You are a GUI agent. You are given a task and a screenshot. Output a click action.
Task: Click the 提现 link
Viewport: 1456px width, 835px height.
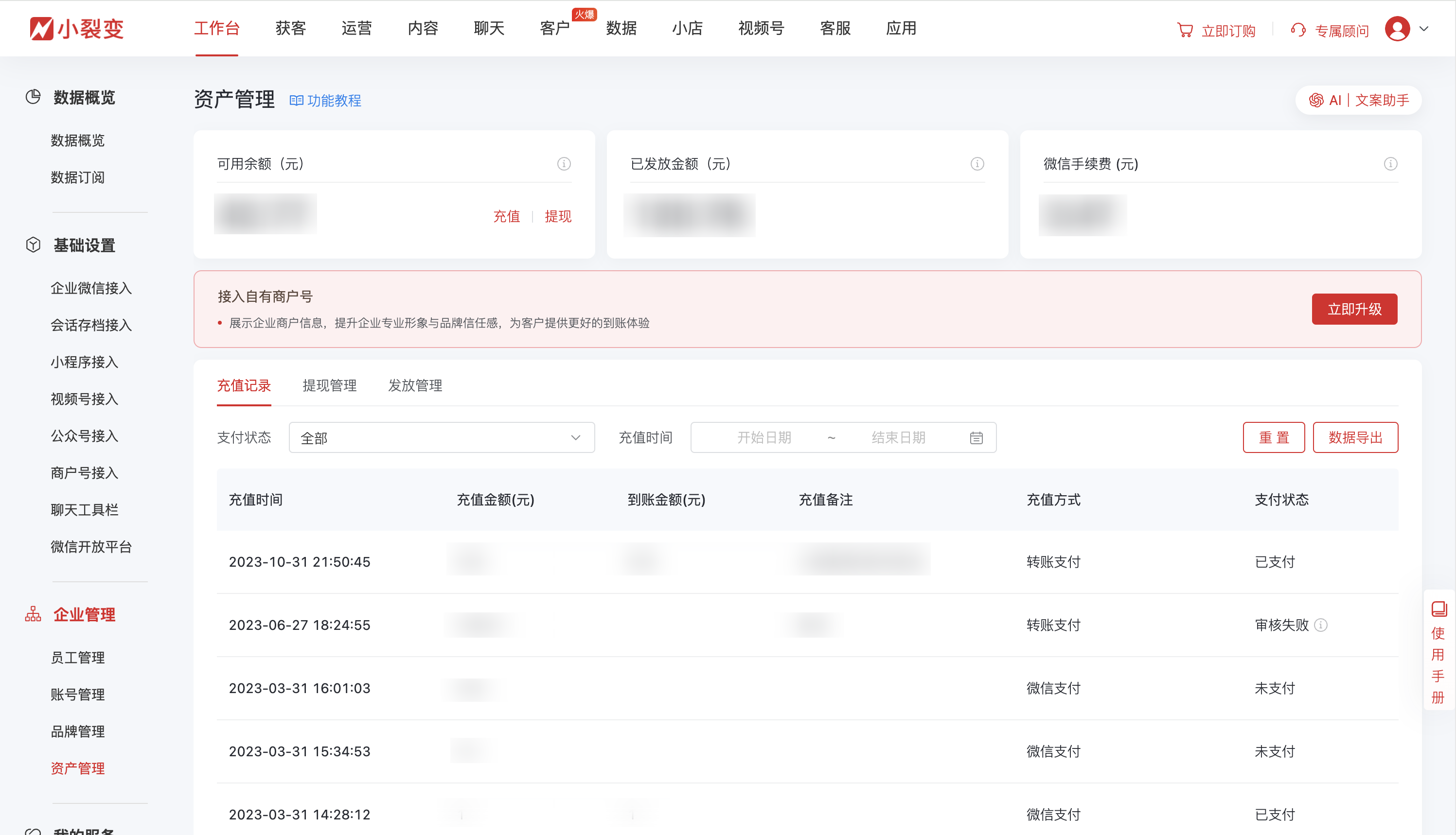(x=558, y=217)
